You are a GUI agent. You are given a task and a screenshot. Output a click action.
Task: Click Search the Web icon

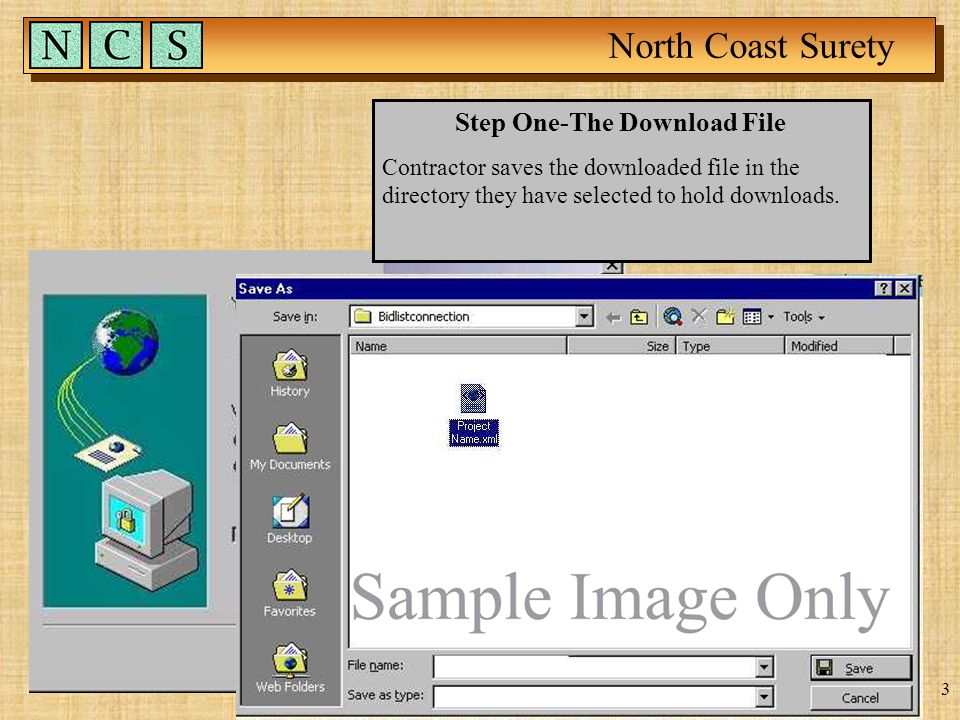[x=672, y=317]
